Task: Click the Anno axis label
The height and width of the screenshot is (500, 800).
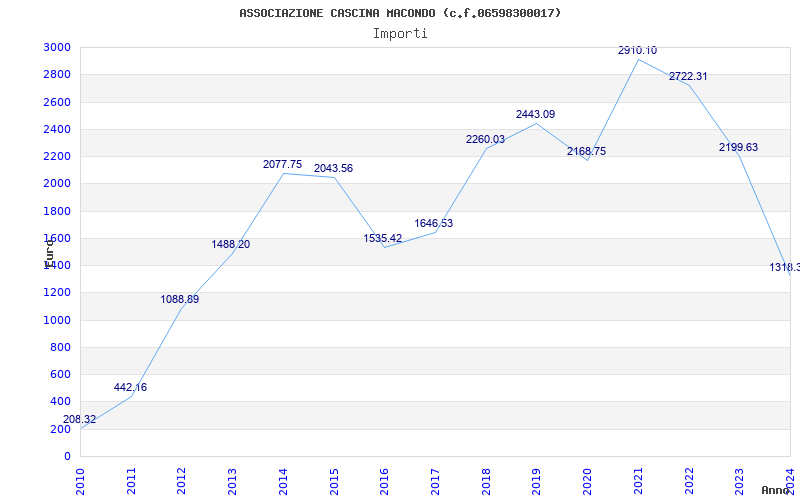Action: pos(774,490)
